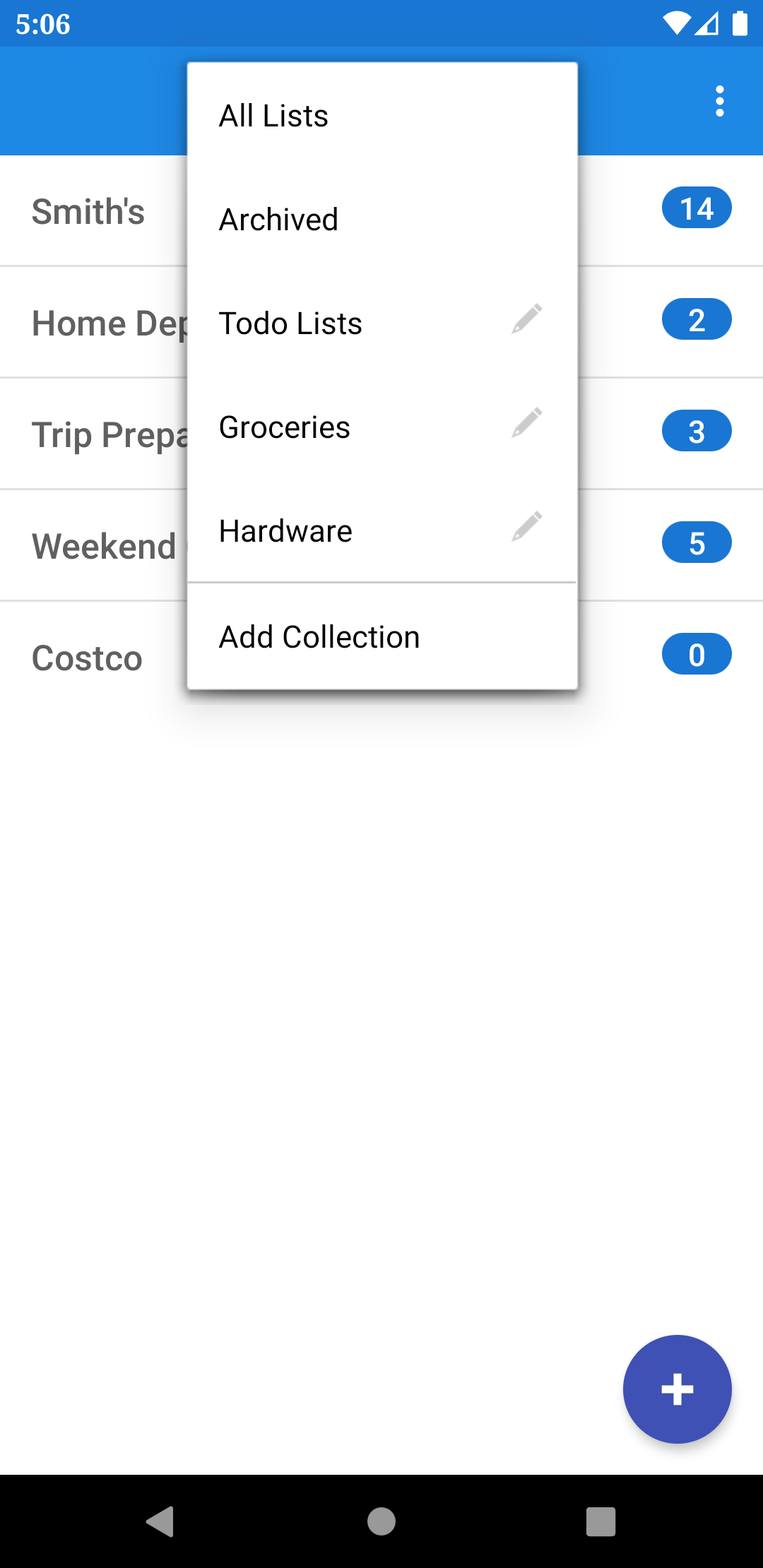The width and height of the screenshot is (763, 1568).
Task: Select the Groceries collection
Action: pyautogui.click(x=285, y=427)
